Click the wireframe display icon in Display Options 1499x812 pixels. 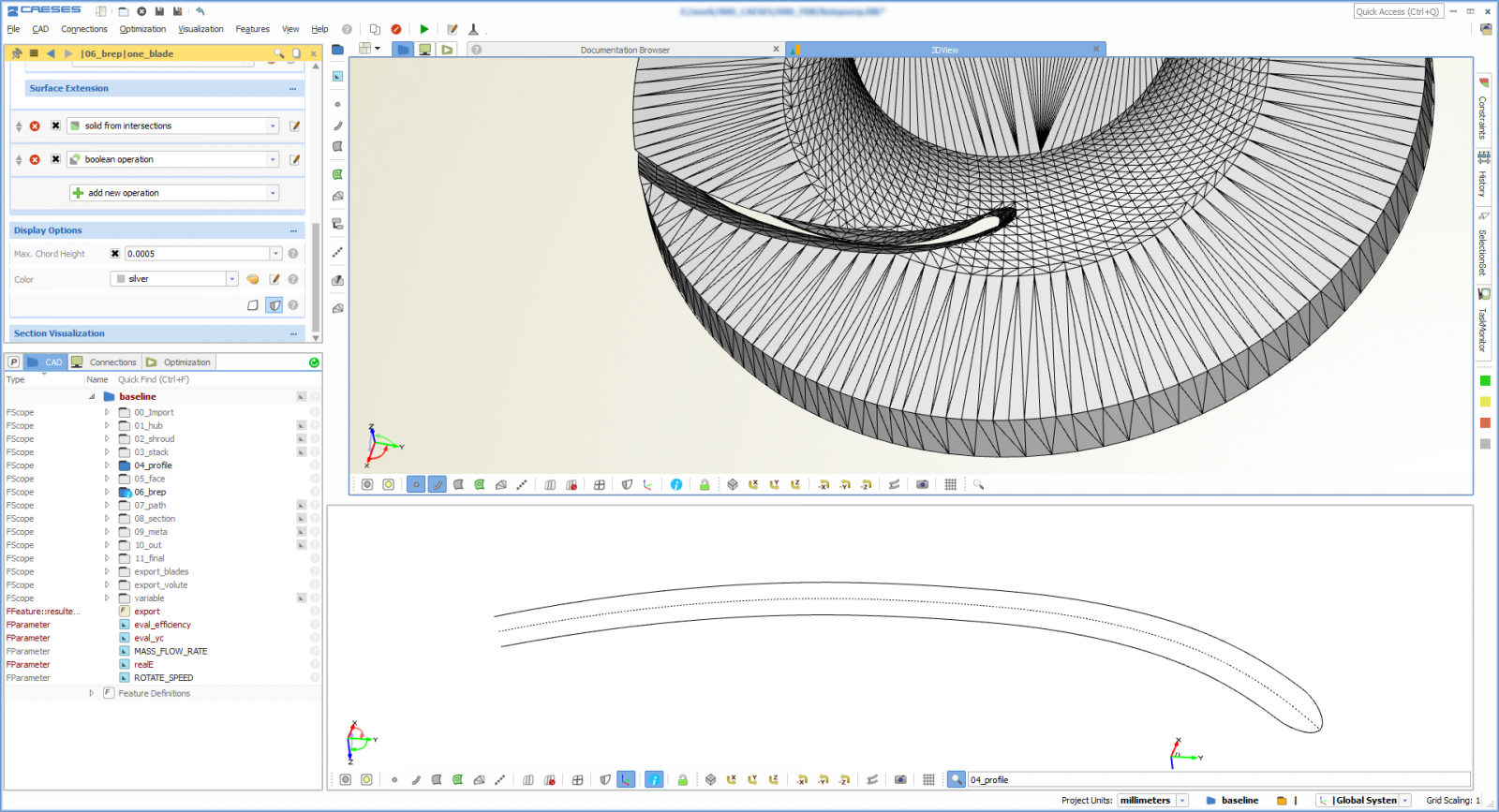point(253,305)
